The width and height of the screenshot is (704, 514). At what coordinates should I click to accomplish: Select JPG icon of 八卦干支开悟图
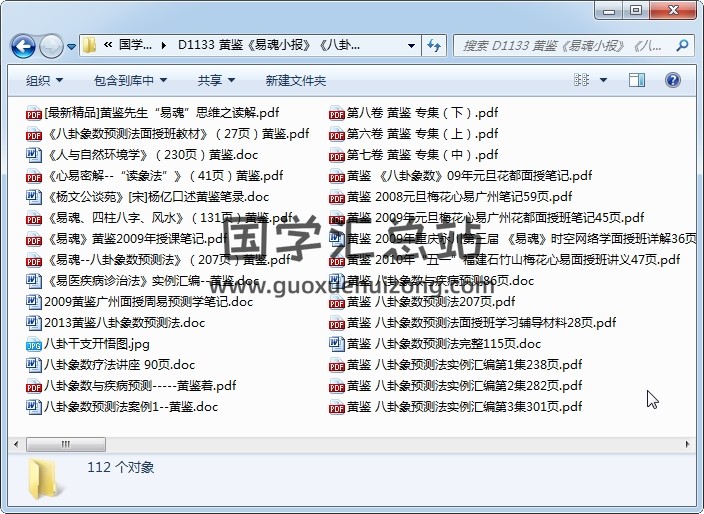coord(34,344)
